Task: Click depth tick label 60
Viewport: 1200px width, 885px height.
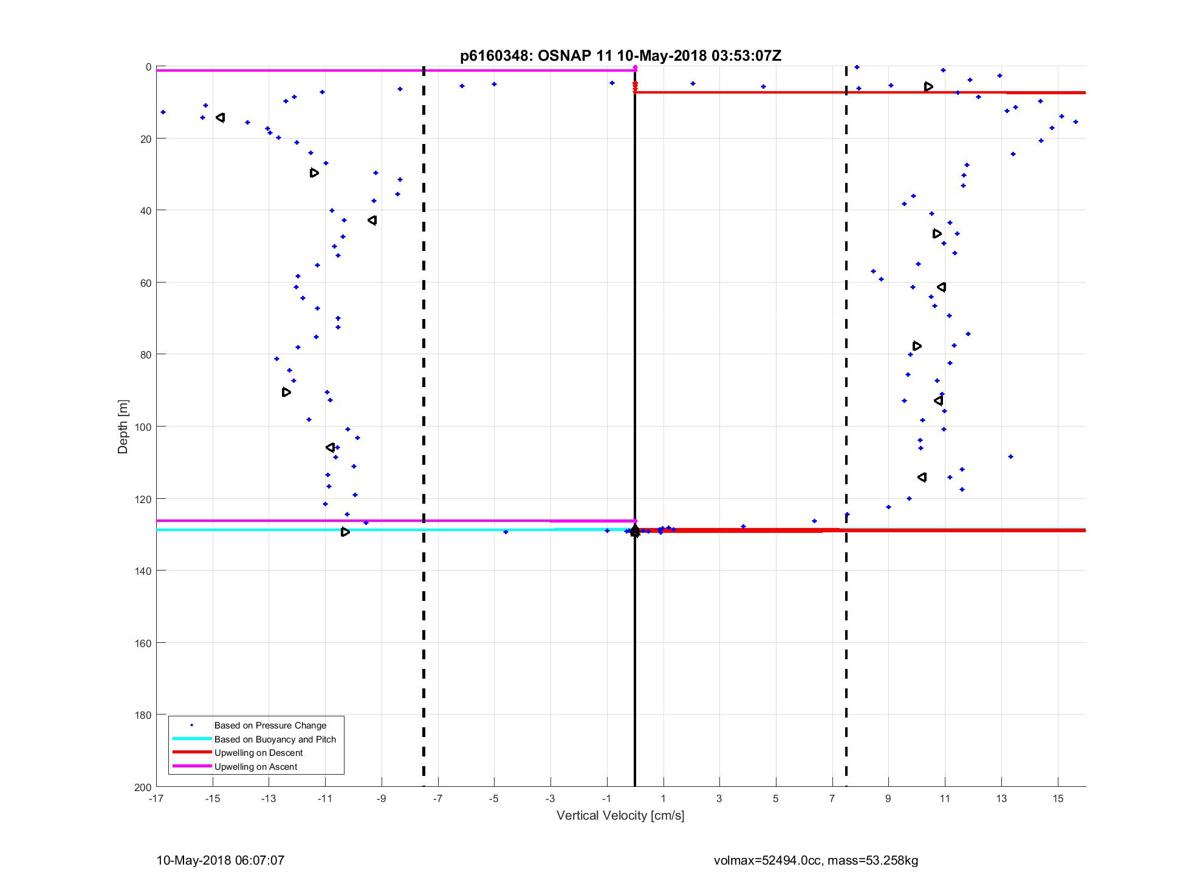Action: (x=145, y=283)
